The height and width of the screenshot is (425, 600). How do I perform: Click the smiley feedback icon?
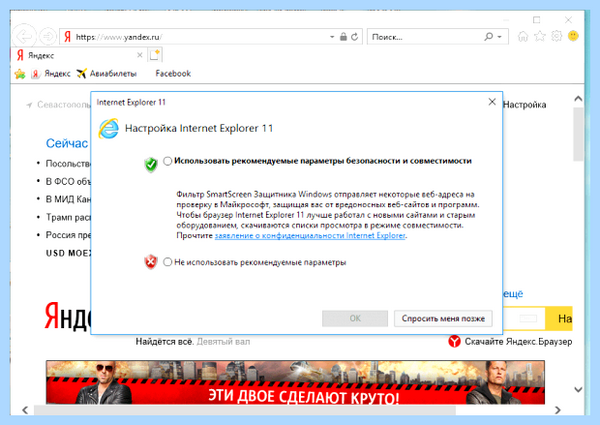pos(573,36)
